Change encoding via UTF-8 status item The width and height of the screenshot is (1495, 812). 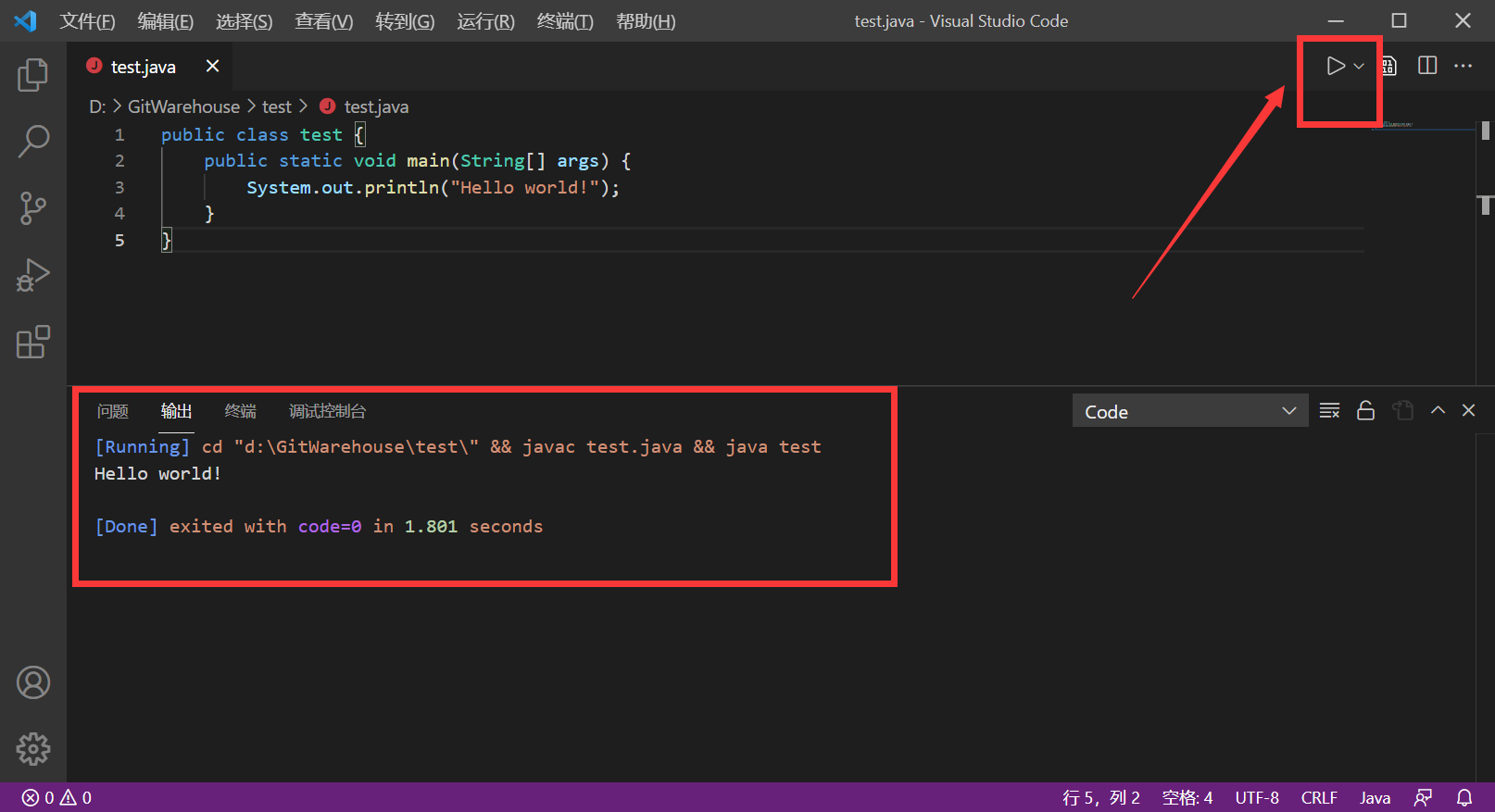click(x=1257, y=797)
